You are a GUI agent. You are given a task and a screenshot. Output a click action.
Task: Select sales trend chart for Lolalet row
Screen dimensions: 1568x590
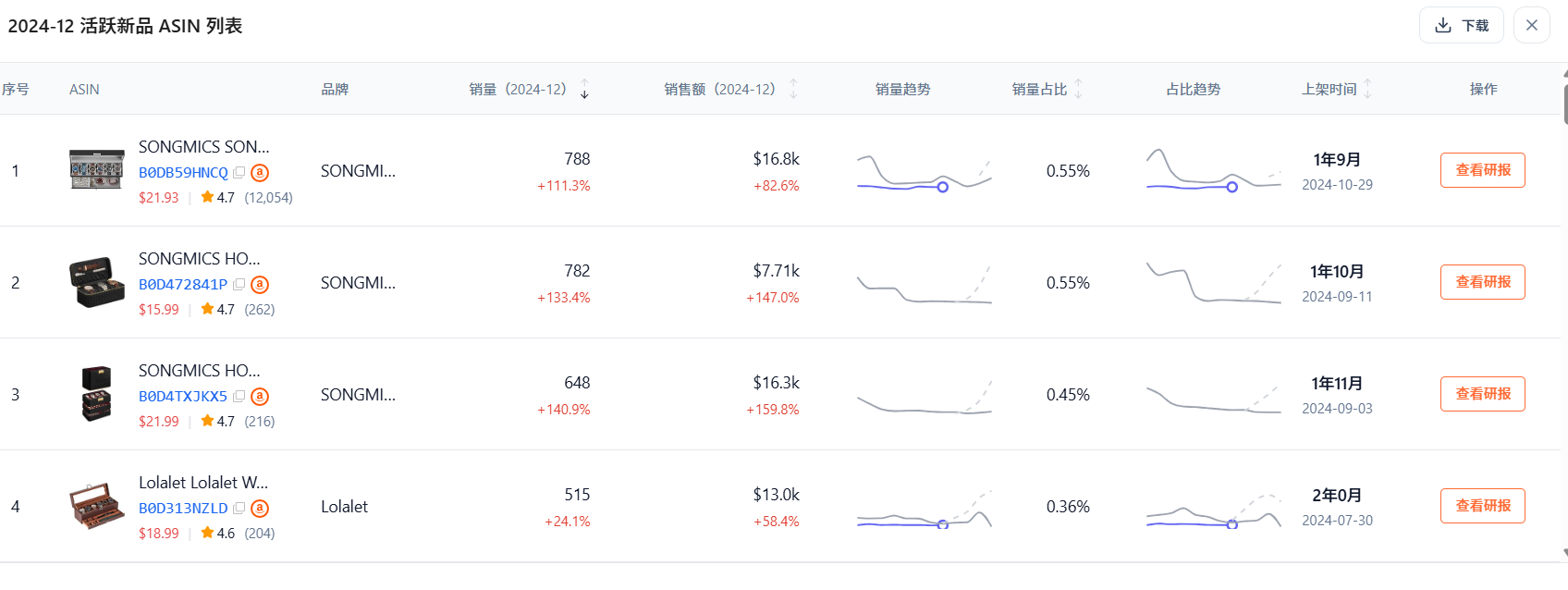click(x=925, y=508)
